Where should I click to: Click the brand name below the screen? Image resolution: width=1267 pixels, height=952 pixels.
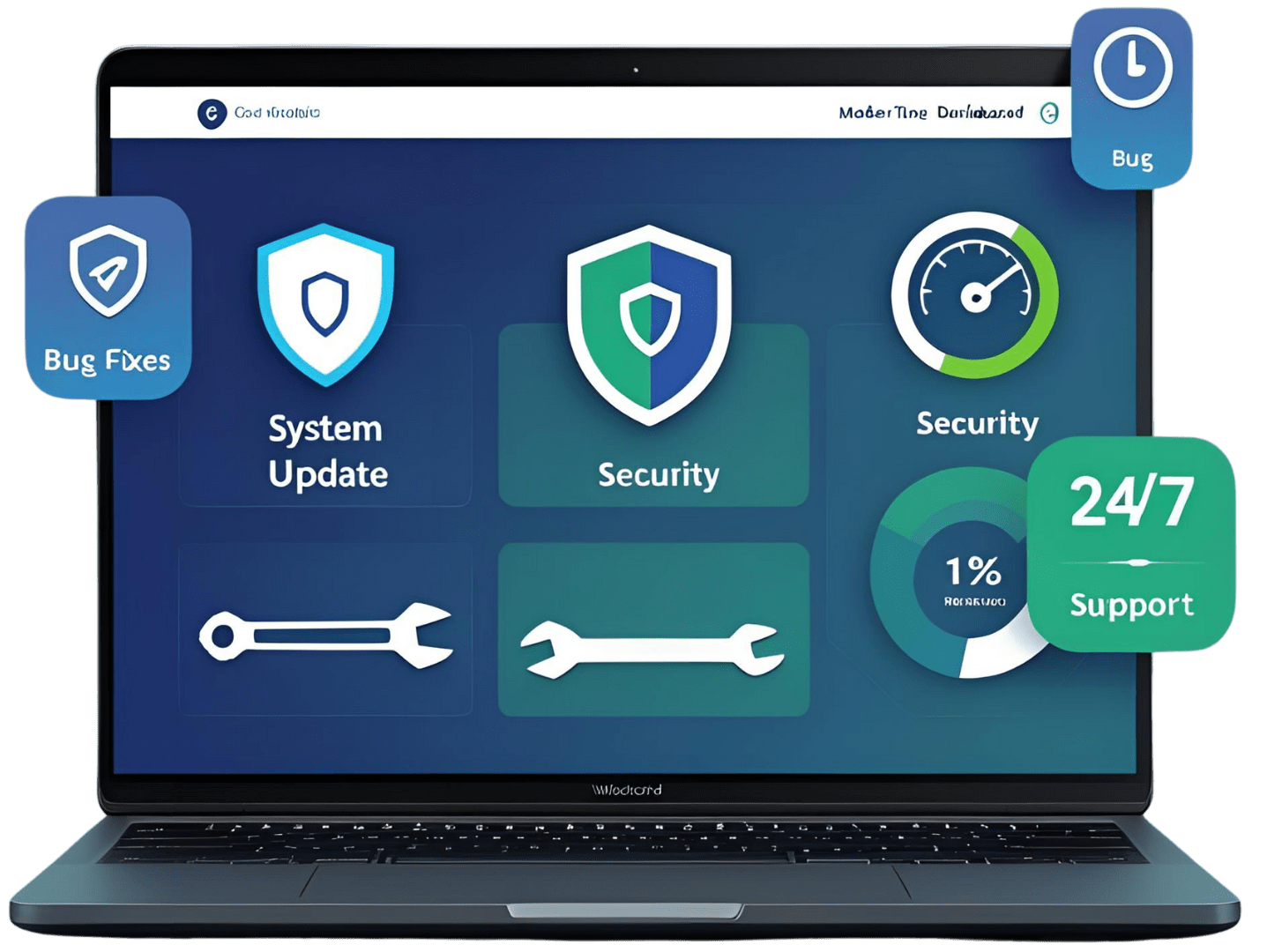627,790
